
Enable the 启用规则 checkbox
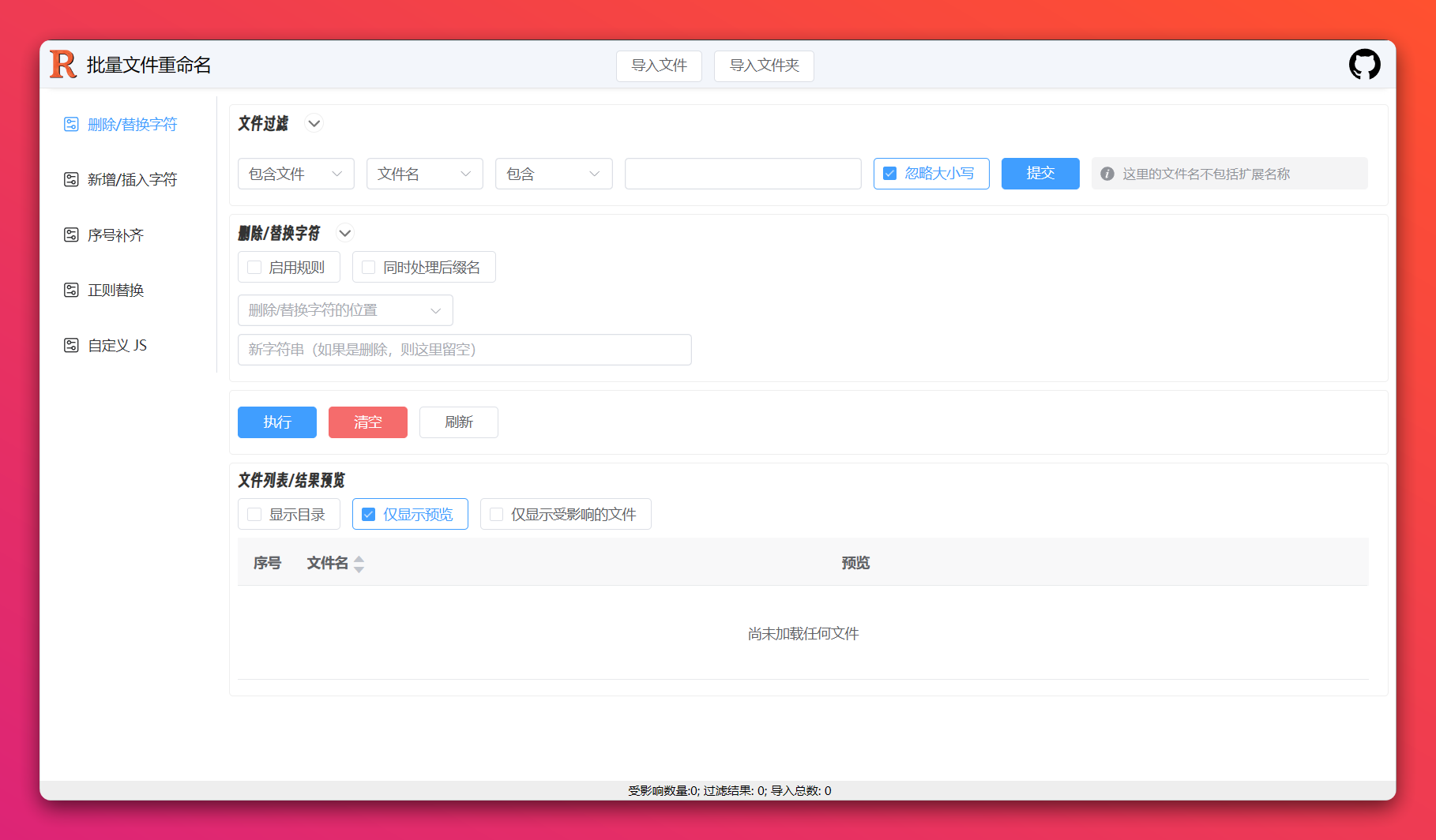[254, 268]
